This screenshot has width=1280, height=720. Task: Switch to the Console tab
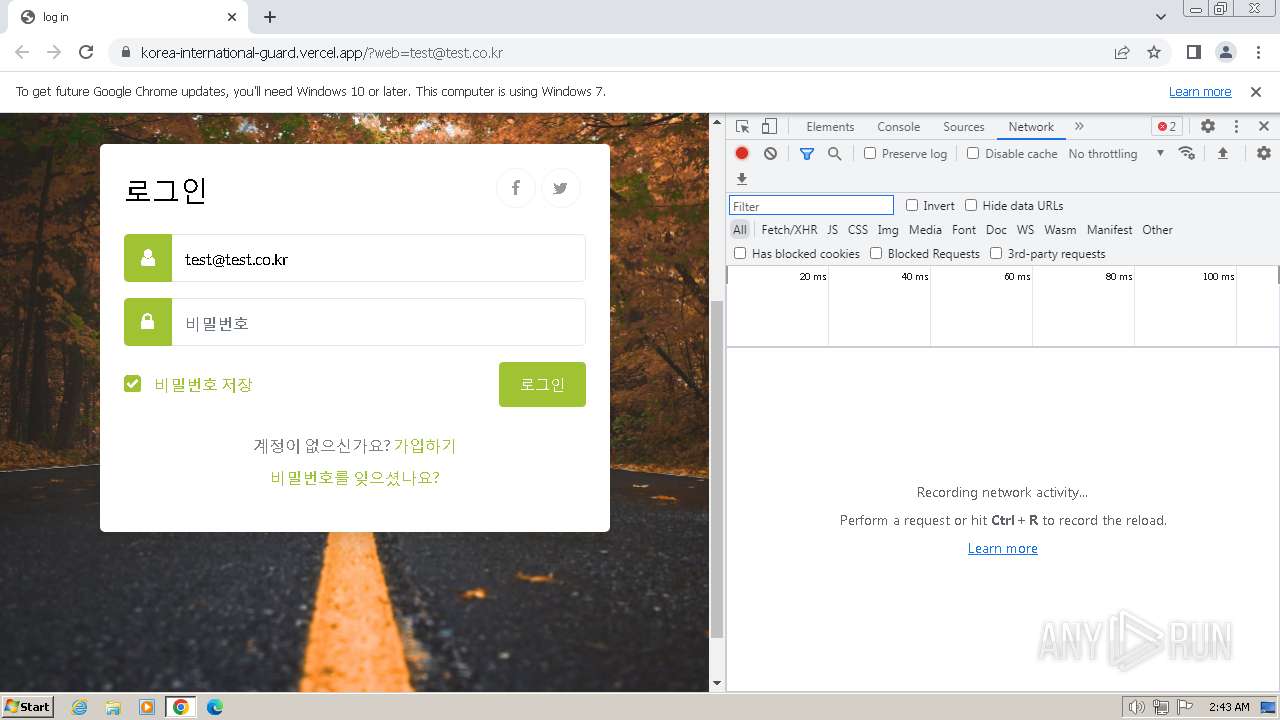tap(898, 126)
